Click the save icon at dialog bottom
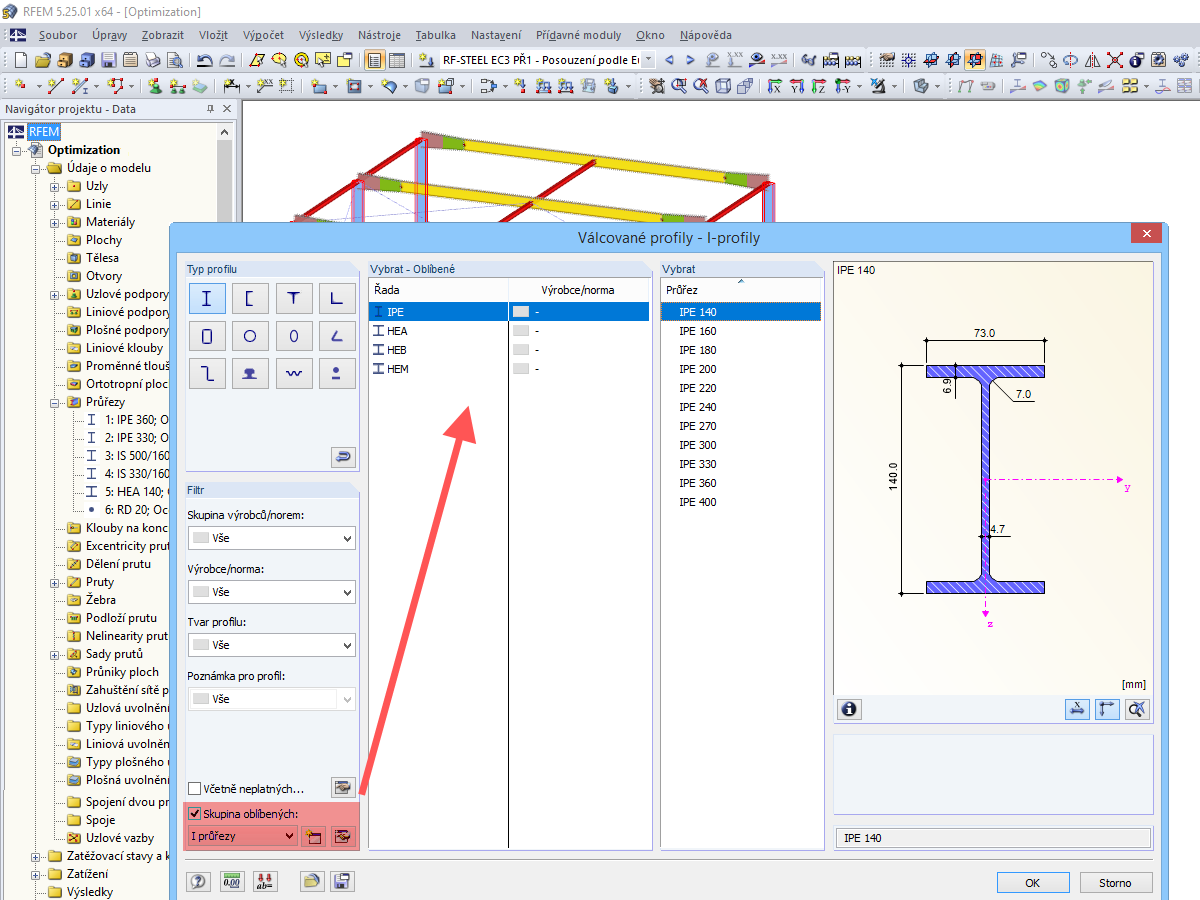The height and width of the screenshot is (900, 1200). point(343,882)
